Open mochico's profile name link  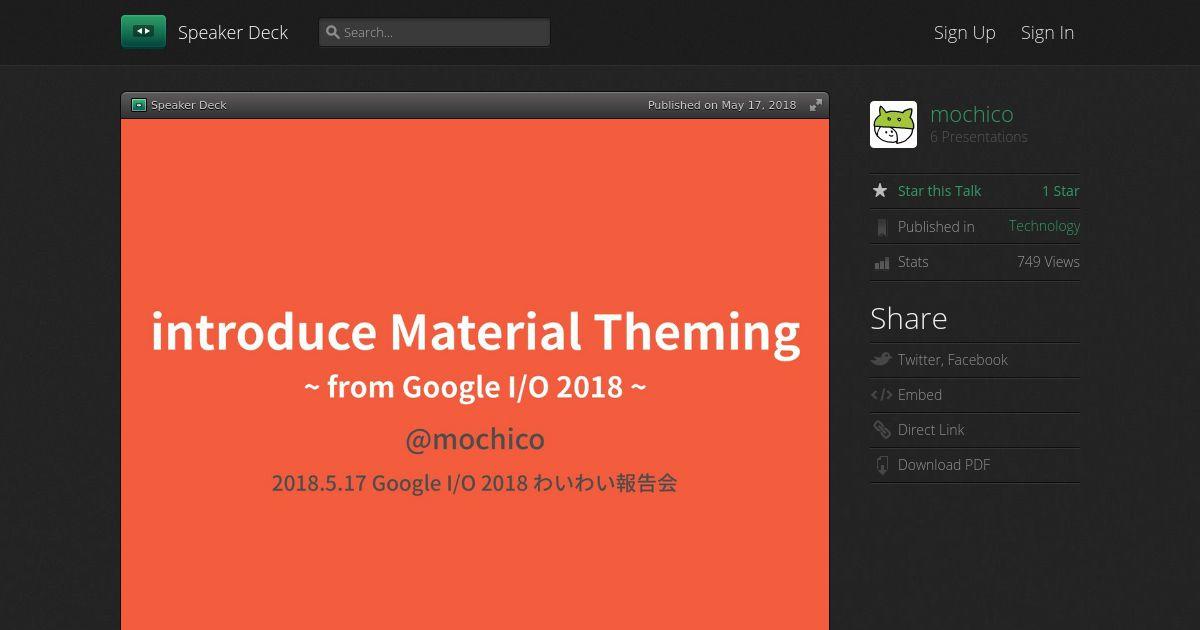971,114
